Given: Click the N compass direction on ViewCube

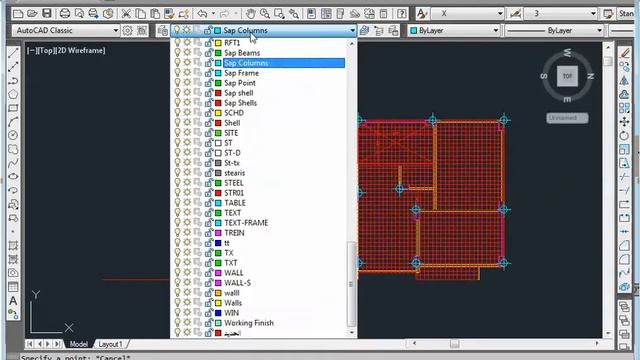Looking at the screenshot, I should (x=590, y=76).
